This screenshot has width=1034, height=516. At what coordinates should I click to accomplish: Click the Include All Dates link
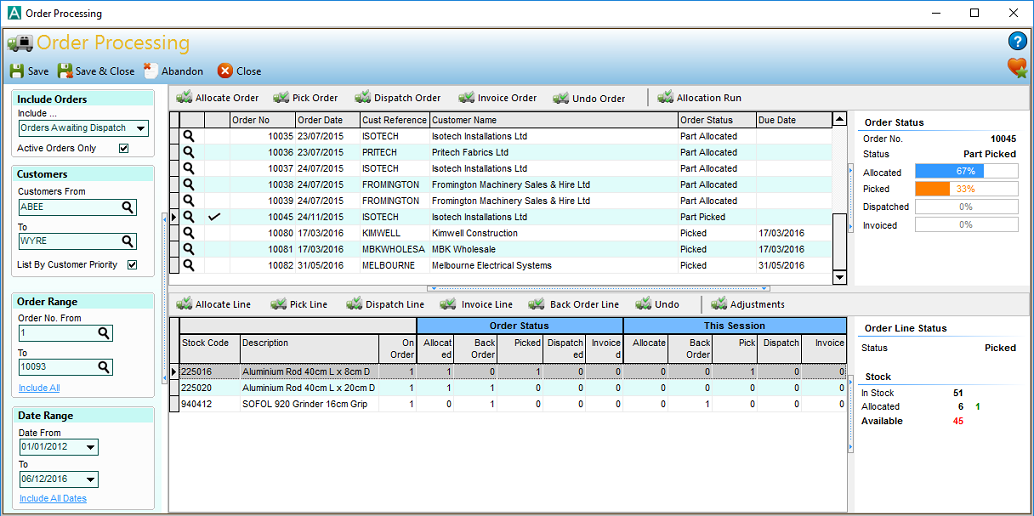[53, 498]
